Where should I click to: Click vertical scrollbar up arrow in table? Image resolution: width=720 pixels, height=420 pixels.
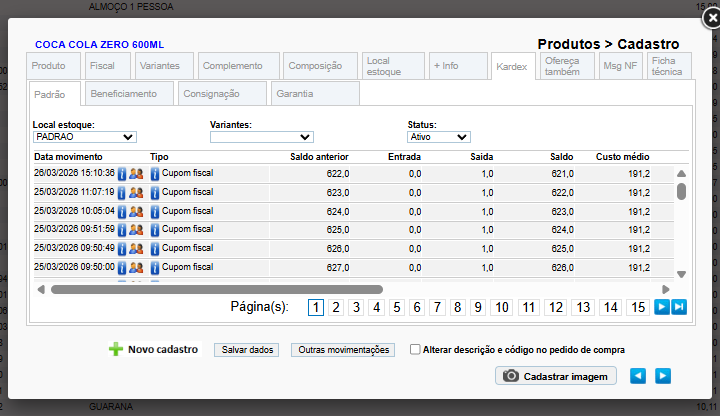(681, 174)
